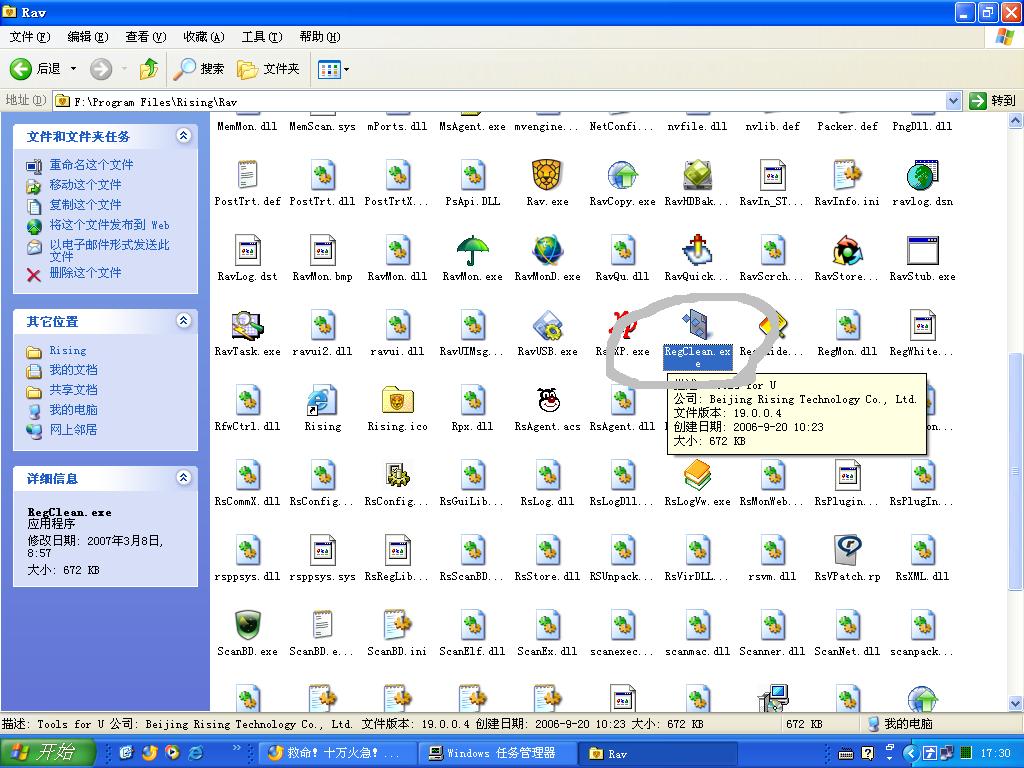
Task: Collapse the 详细信息 panel
Action: click(184, 477)
